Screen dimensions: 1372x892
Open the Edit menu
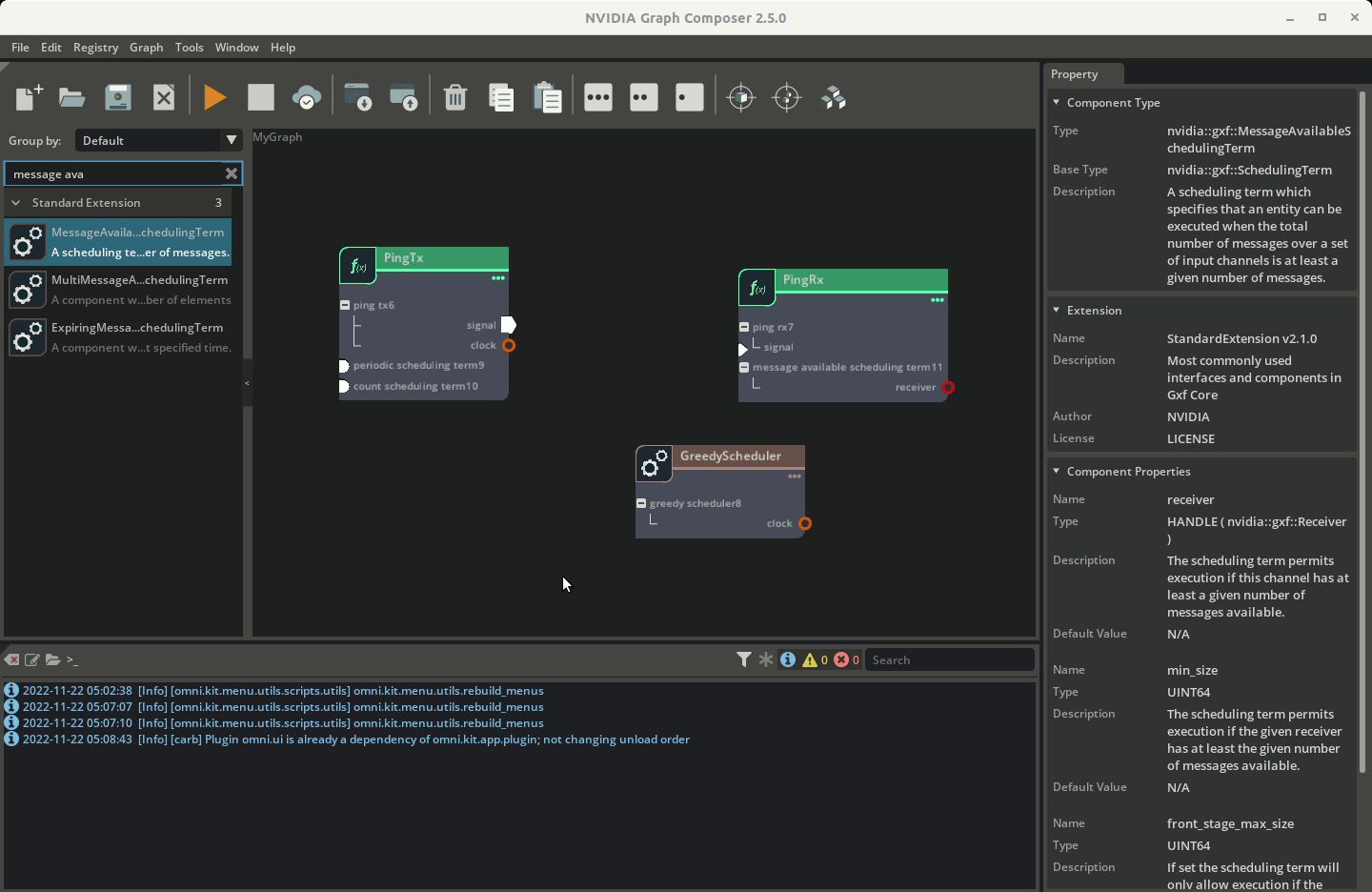[x=51, y=47]
